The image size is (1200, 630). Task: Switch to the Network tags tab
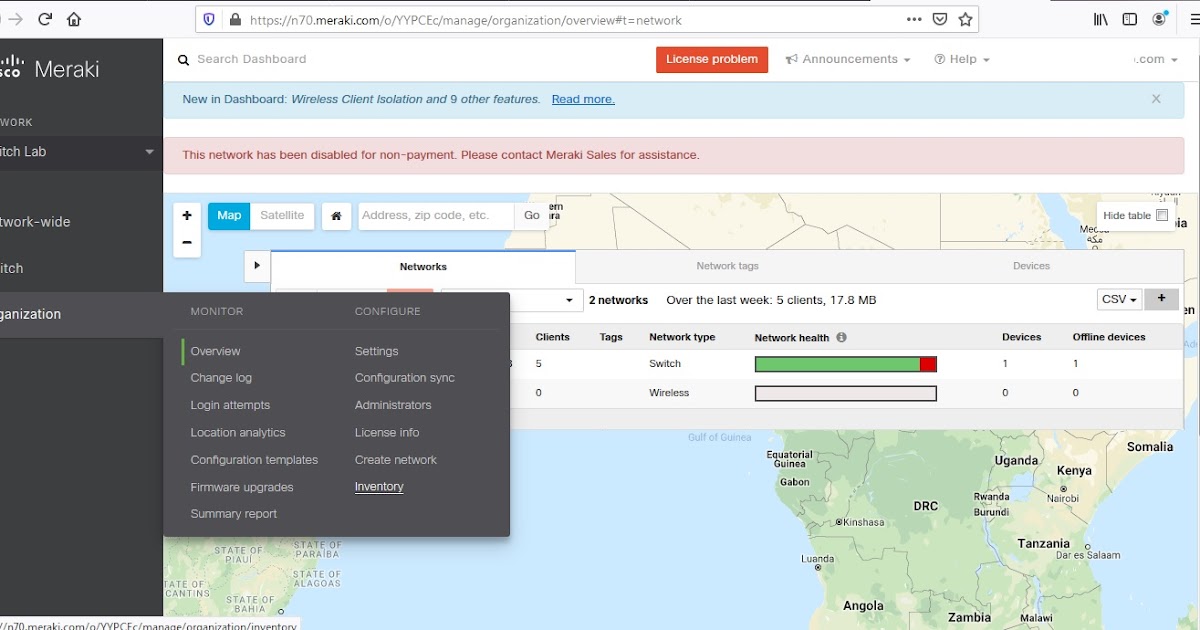[x=726, y=266]
